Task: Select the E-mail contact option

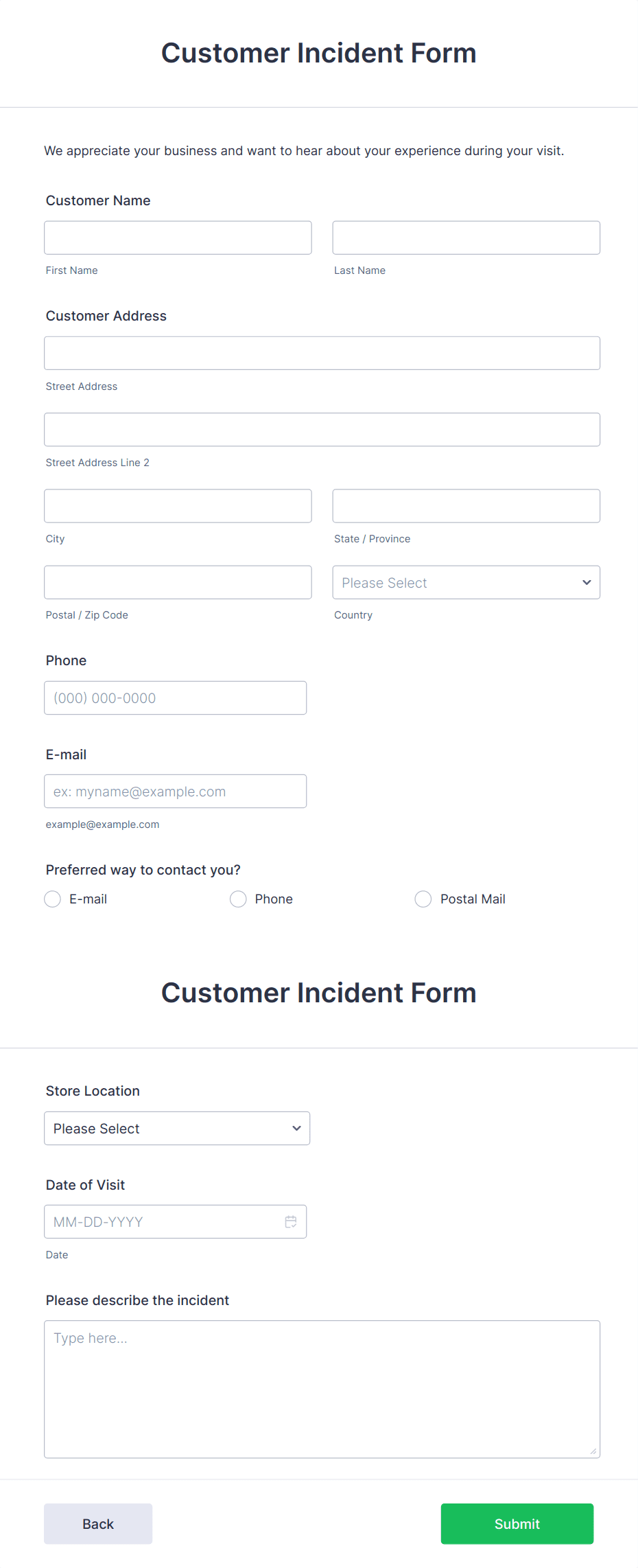Action: [x=53, y=899]
